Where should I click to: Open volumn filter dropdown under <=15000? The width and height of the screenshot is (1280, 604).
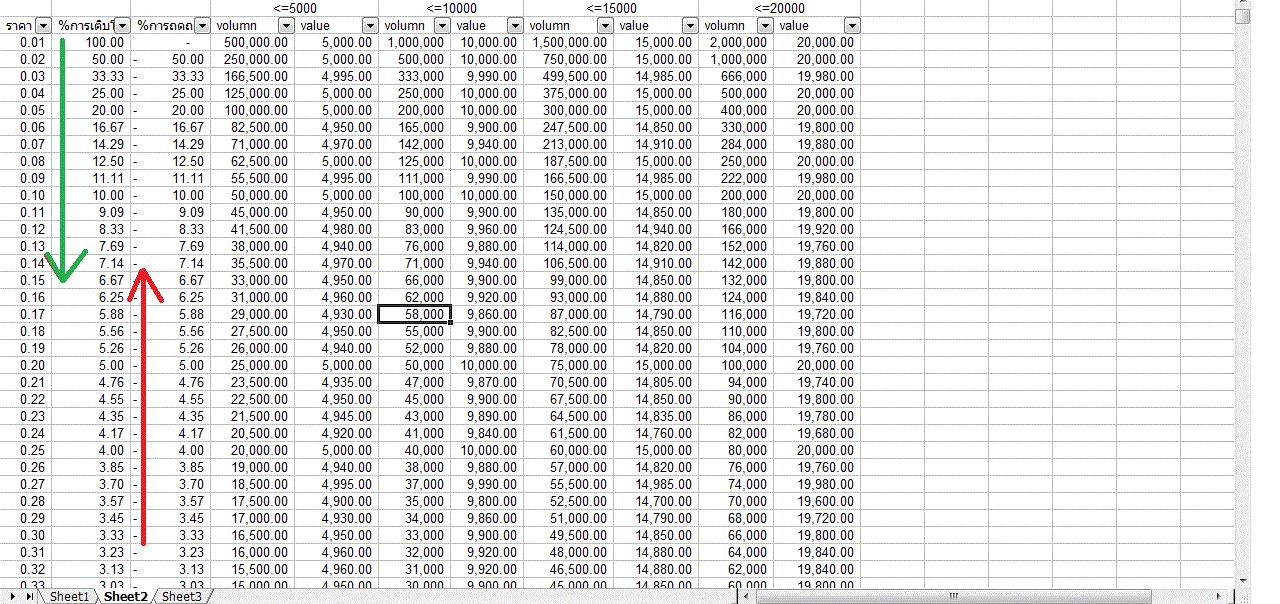click(x=607, y=25)
